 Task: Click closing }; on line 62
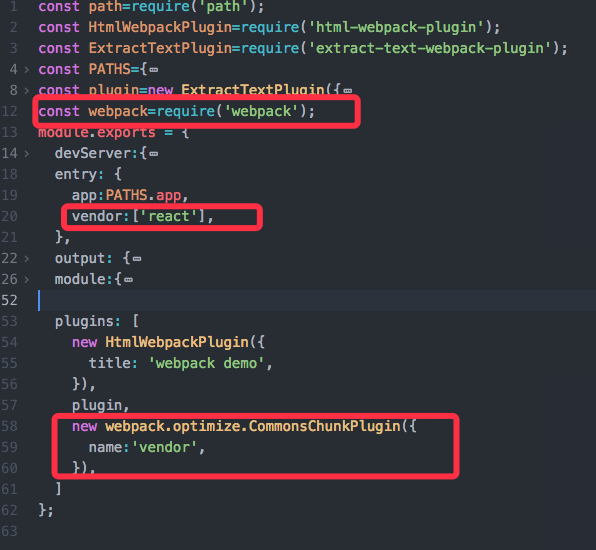[x=46, y=510]
